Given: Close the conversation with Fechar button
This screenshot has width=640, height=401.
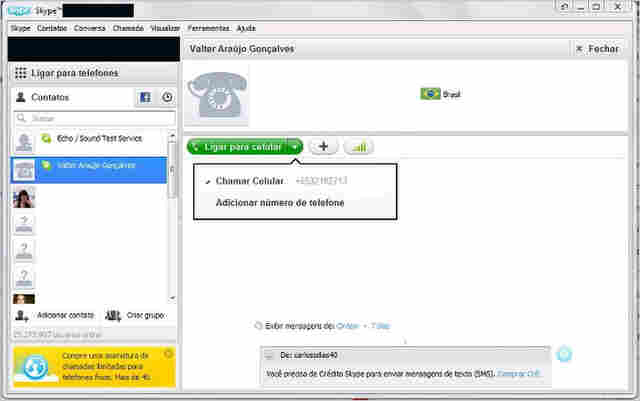Looking at the screenshot, I should (598, 49).
